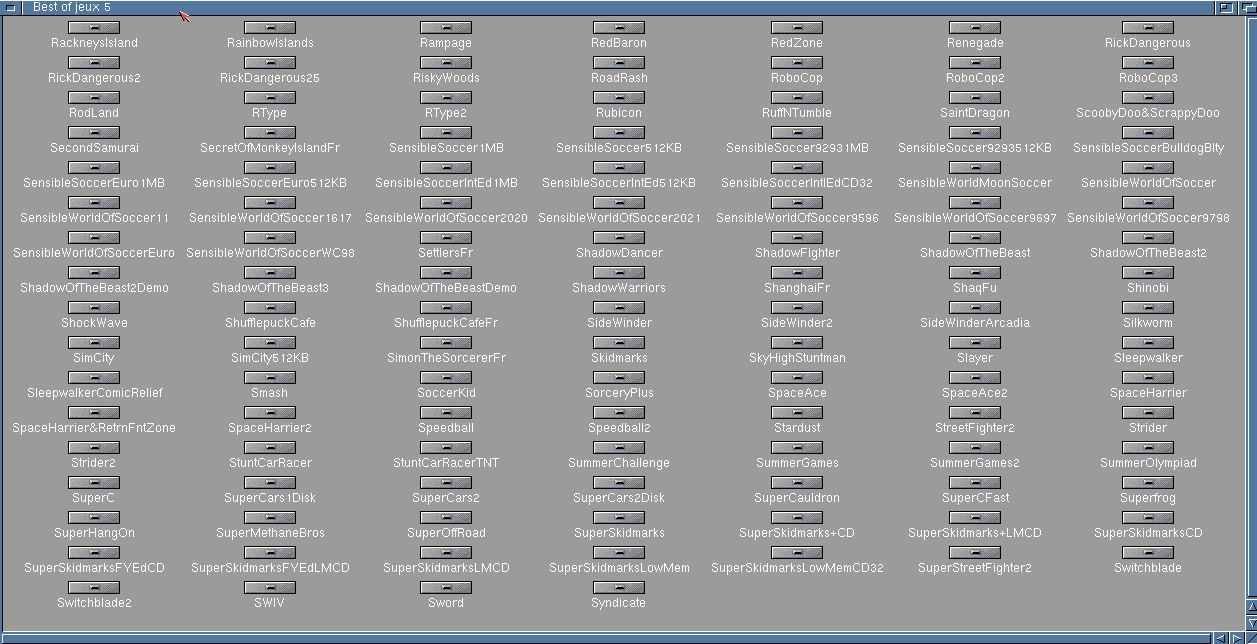Click the RodLand drawer icon
This screenshot has width=1257, height=644.
pyautogui.click(x=94, y=98)
